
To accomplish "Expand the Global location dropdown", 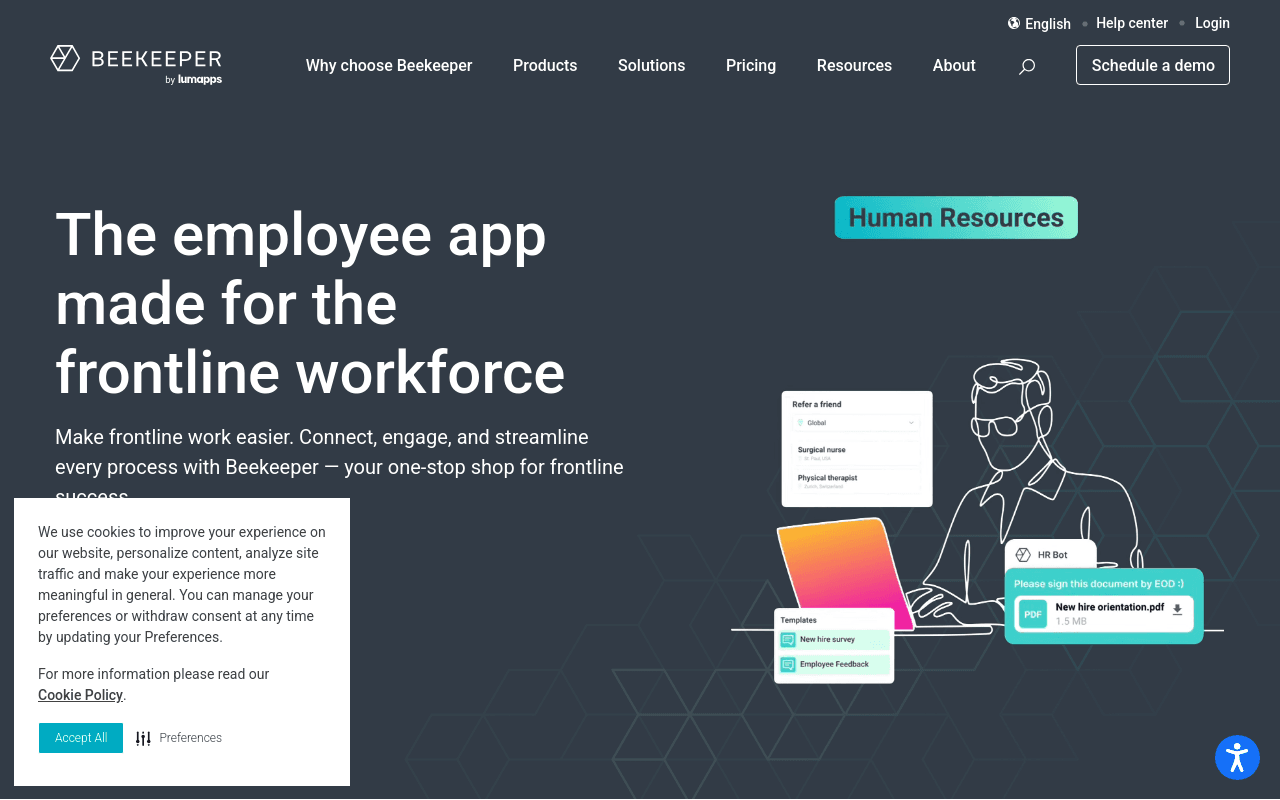I will (856, 423).
